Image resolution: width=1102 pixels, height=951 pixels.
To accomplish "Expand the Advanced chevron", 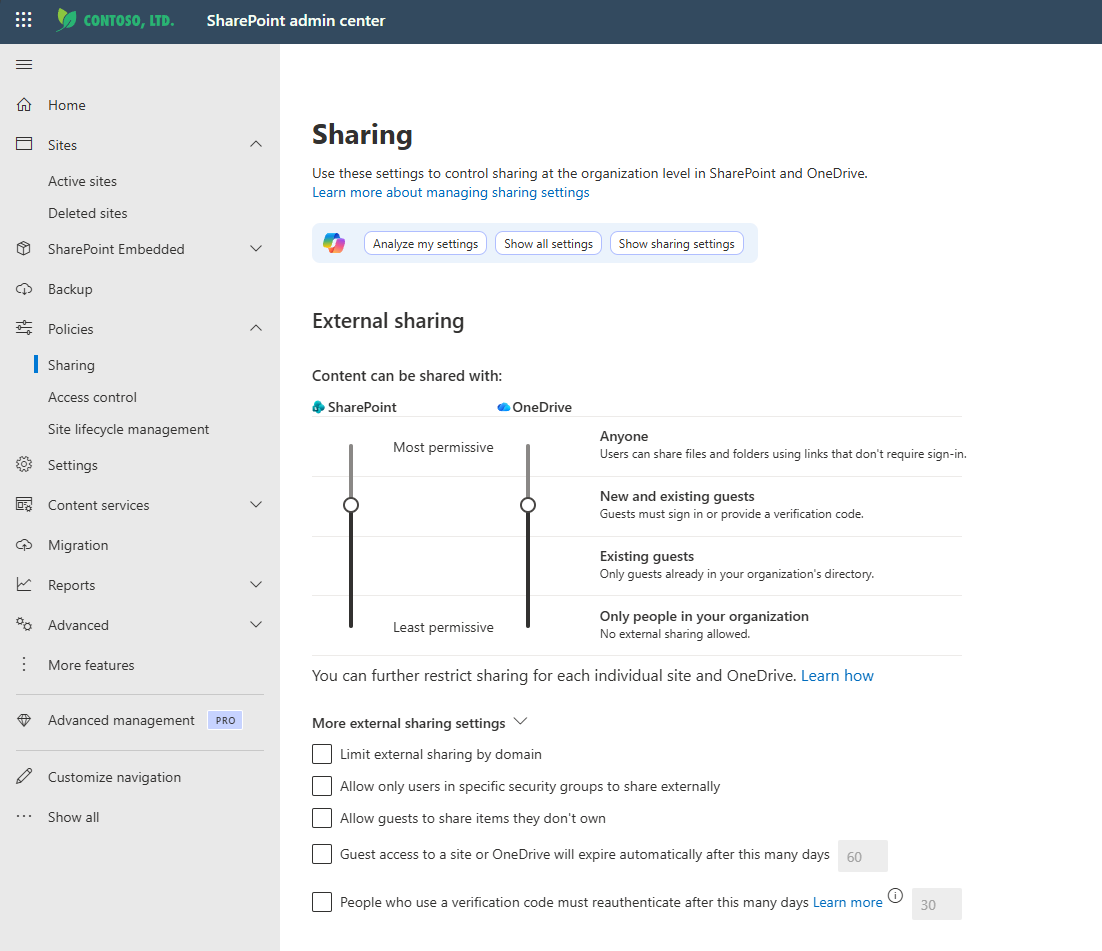I will click(x=256, y=624).
